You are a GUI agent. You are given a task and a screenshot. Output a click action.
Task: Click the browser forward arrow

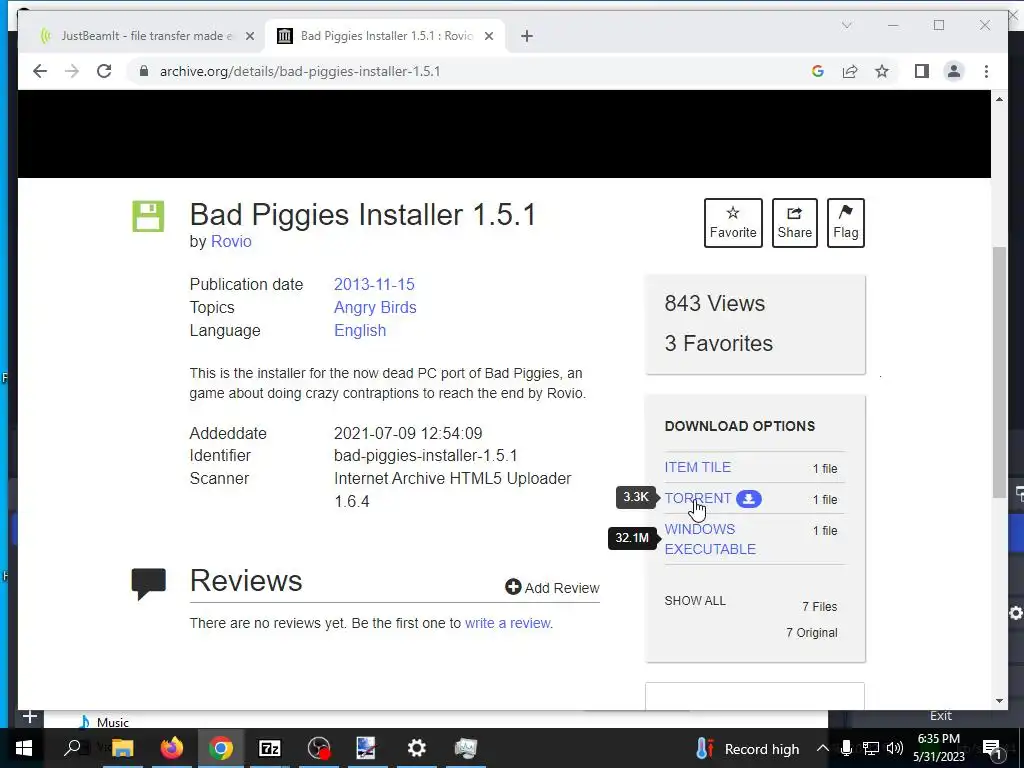(72, 71)
